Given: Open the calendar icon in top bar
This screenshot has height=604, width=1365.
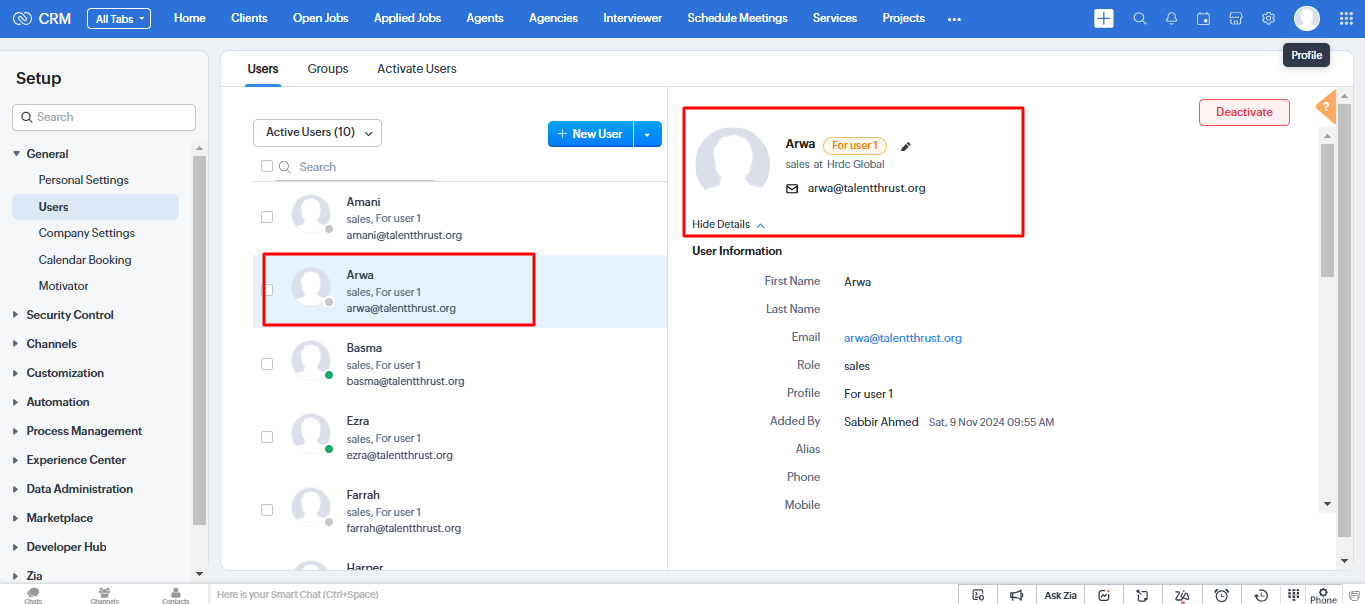Looking at the screenshot, I should click(1204, 18).
